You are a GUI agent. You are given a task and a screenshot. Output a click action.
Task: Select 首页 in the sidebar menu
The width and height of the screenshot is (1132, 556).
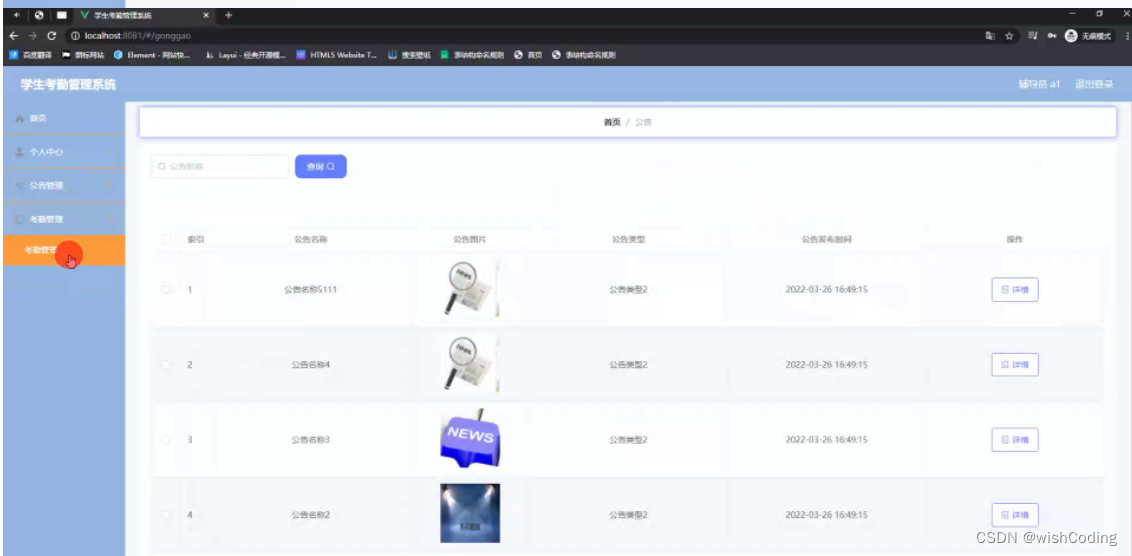(64, 118)
